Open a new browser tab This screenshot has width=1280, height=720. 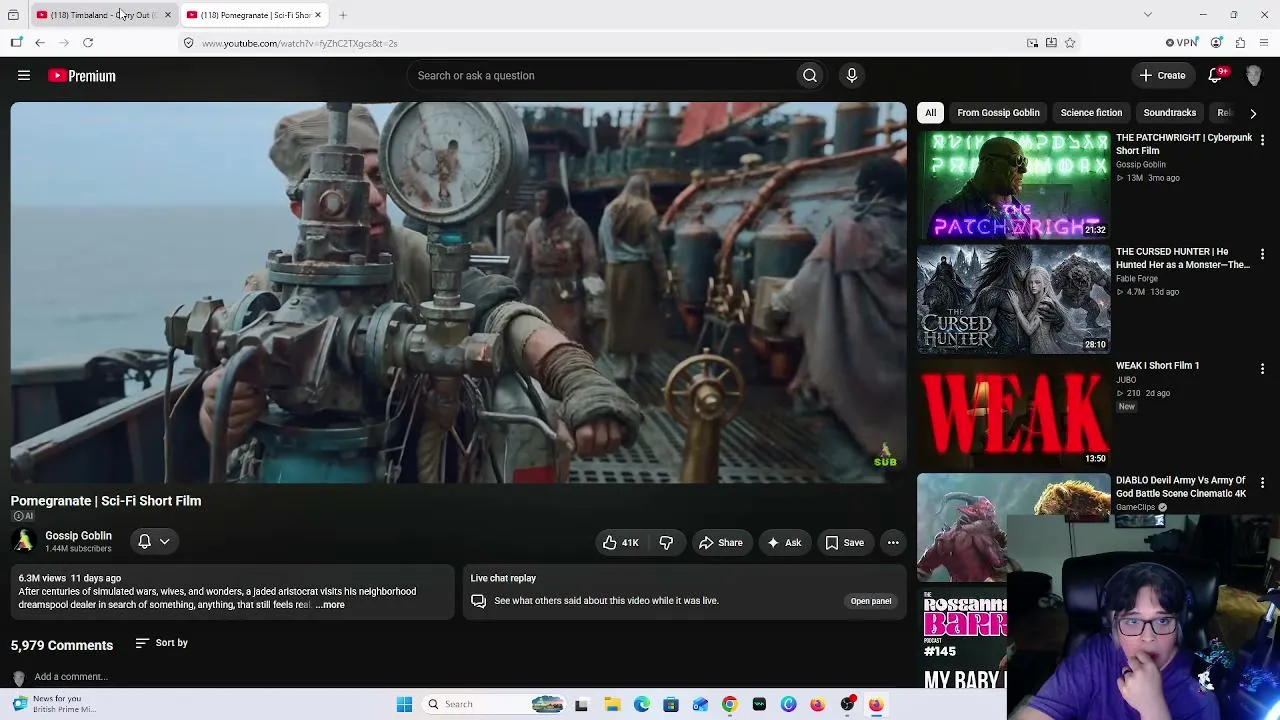pos(342,15)
